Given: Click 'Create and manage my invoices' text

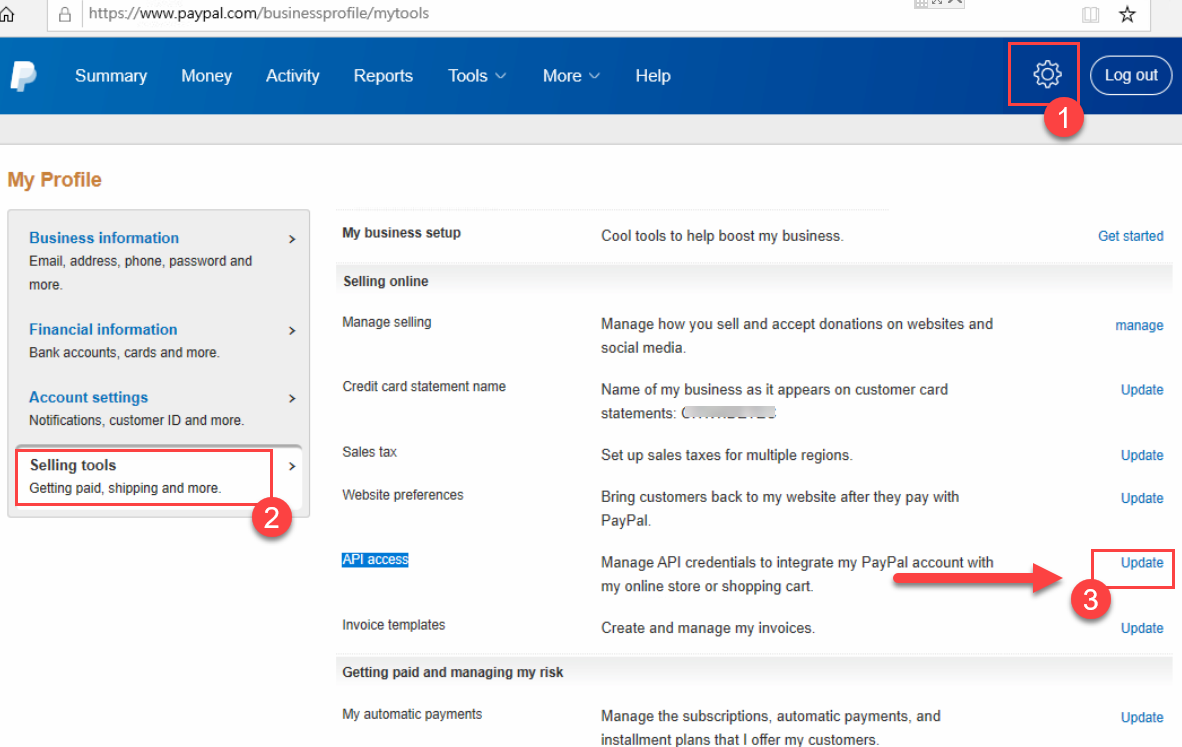Looking at the screenshot, I should click(x=708, y=628).
